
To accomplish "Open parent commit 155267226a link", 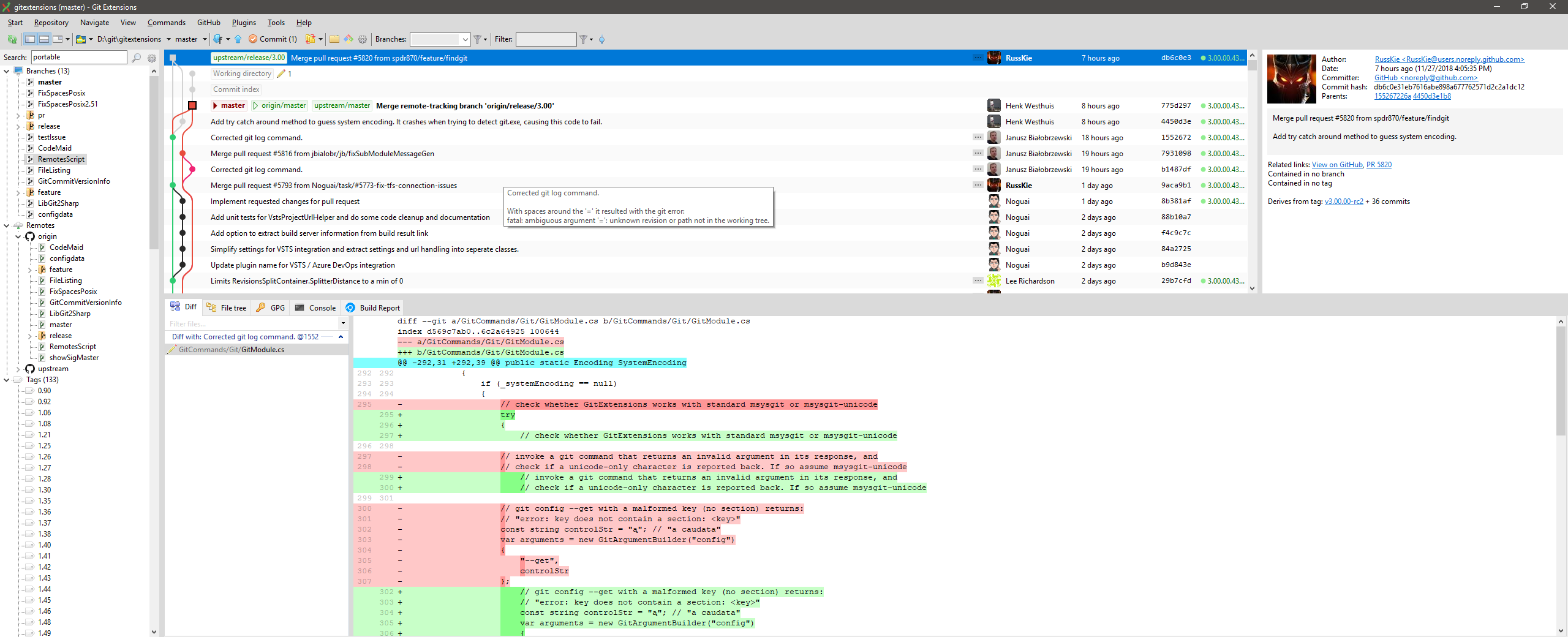I will point(1392,96).
